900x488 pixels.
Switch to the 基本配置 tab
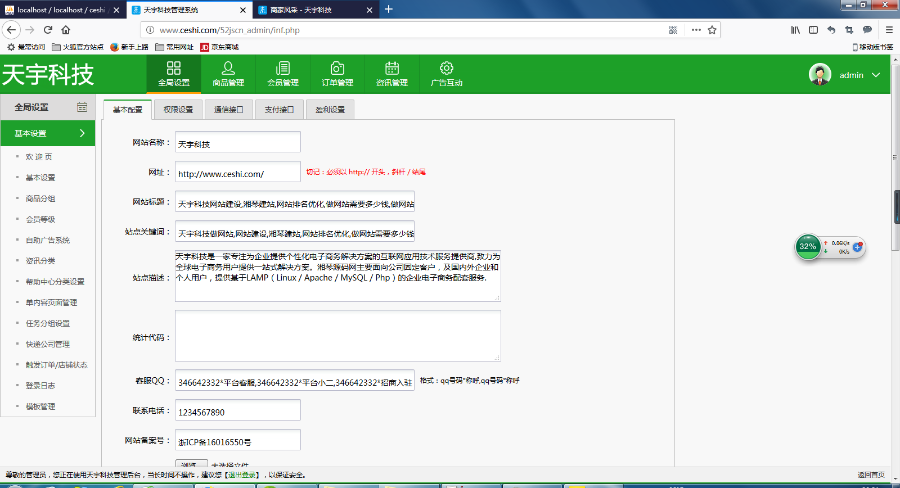[x=127, y=109]
